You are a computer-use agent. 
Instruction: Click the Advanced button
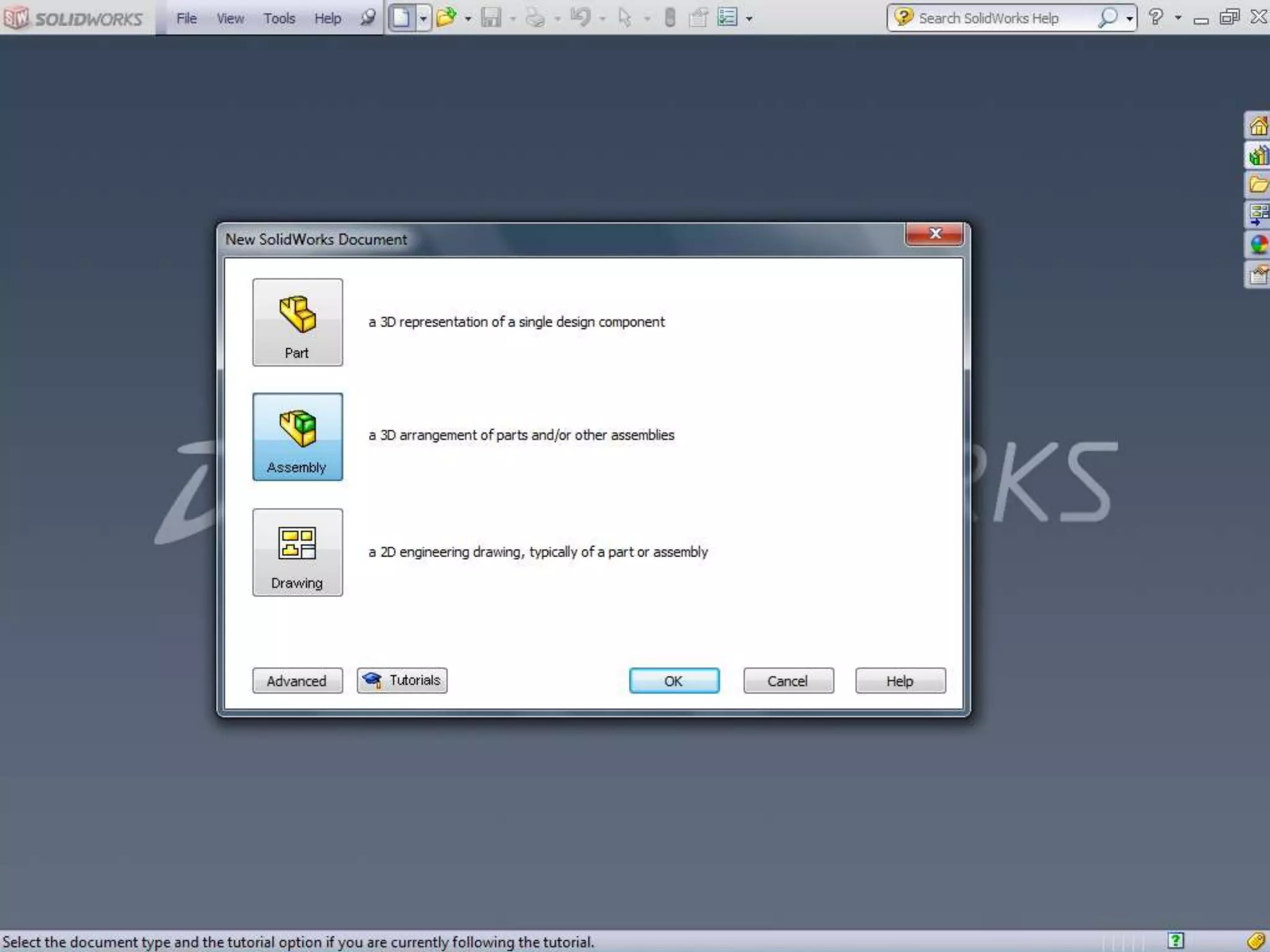click(297, 681)
